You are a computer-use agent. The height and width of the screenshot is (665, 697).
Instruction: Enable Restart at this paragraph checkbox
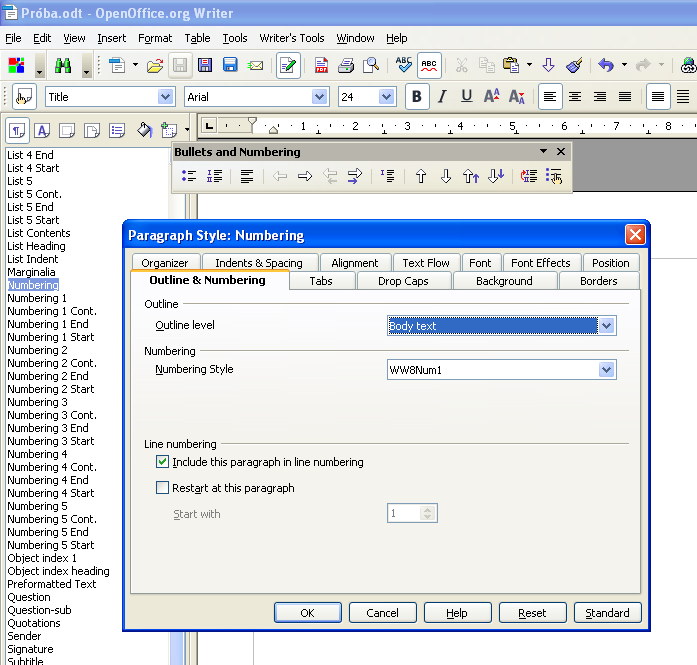(163, 488)
